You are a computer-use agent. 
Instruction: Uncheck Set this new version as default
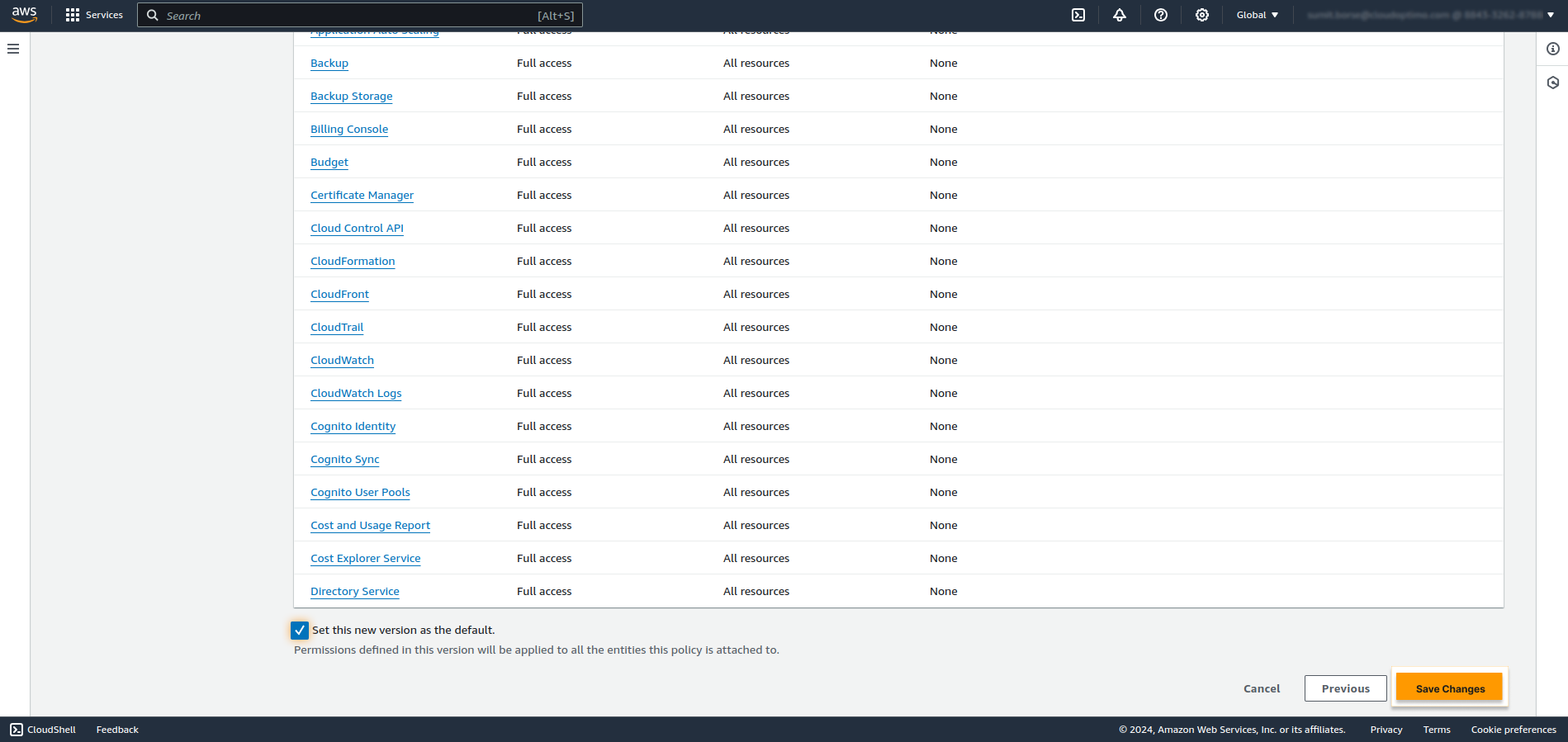300,631
